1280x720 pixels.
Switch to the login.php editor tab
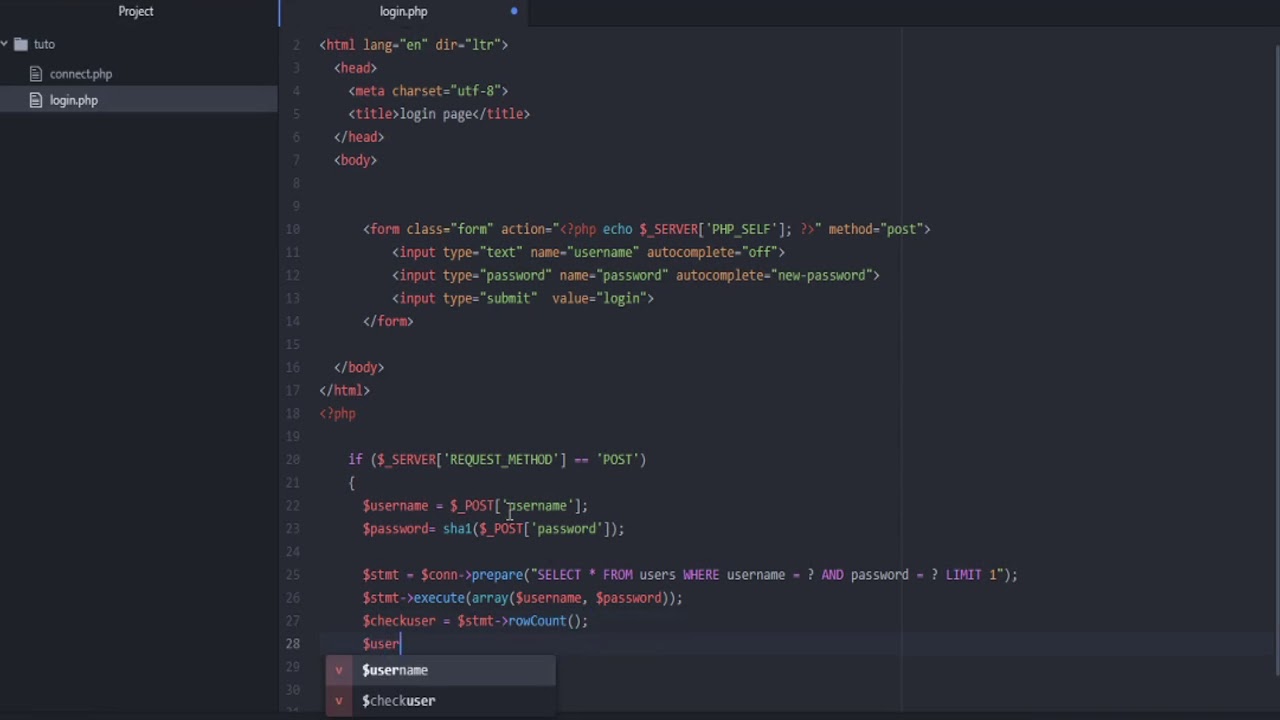tap(403, 11)
